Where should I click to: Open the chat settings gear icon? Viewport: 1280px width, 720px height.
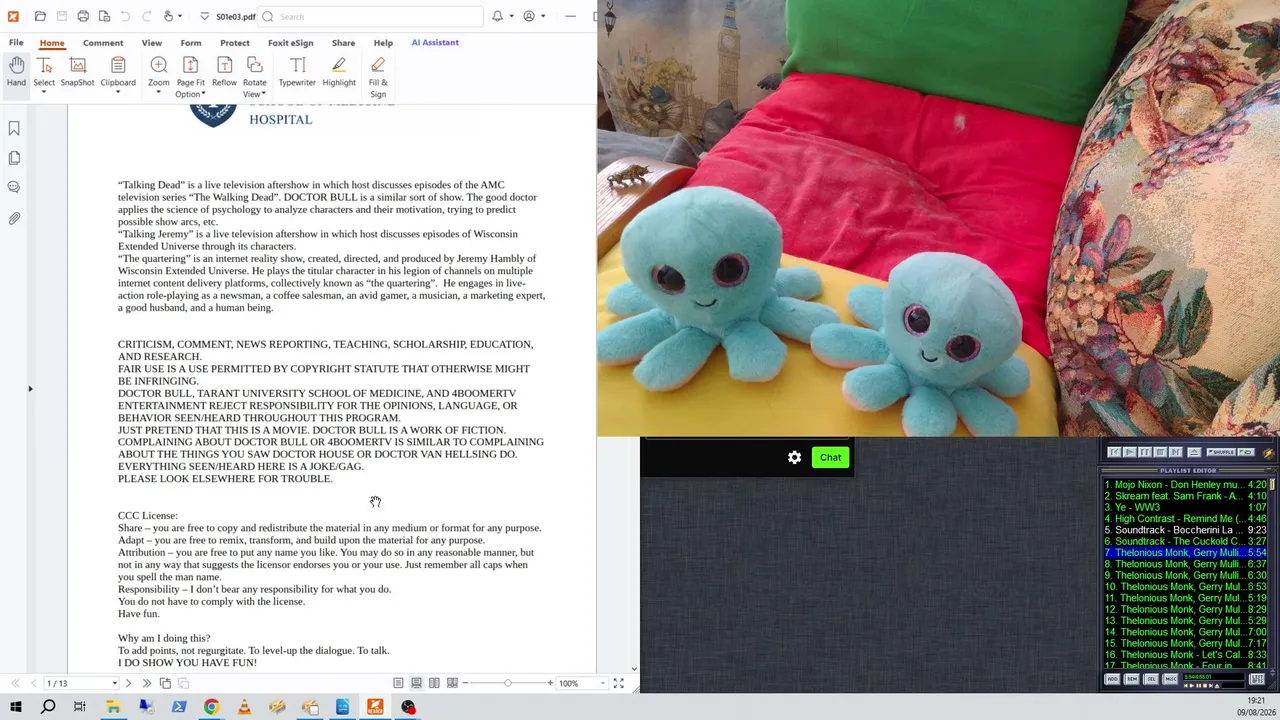point(794,457)
